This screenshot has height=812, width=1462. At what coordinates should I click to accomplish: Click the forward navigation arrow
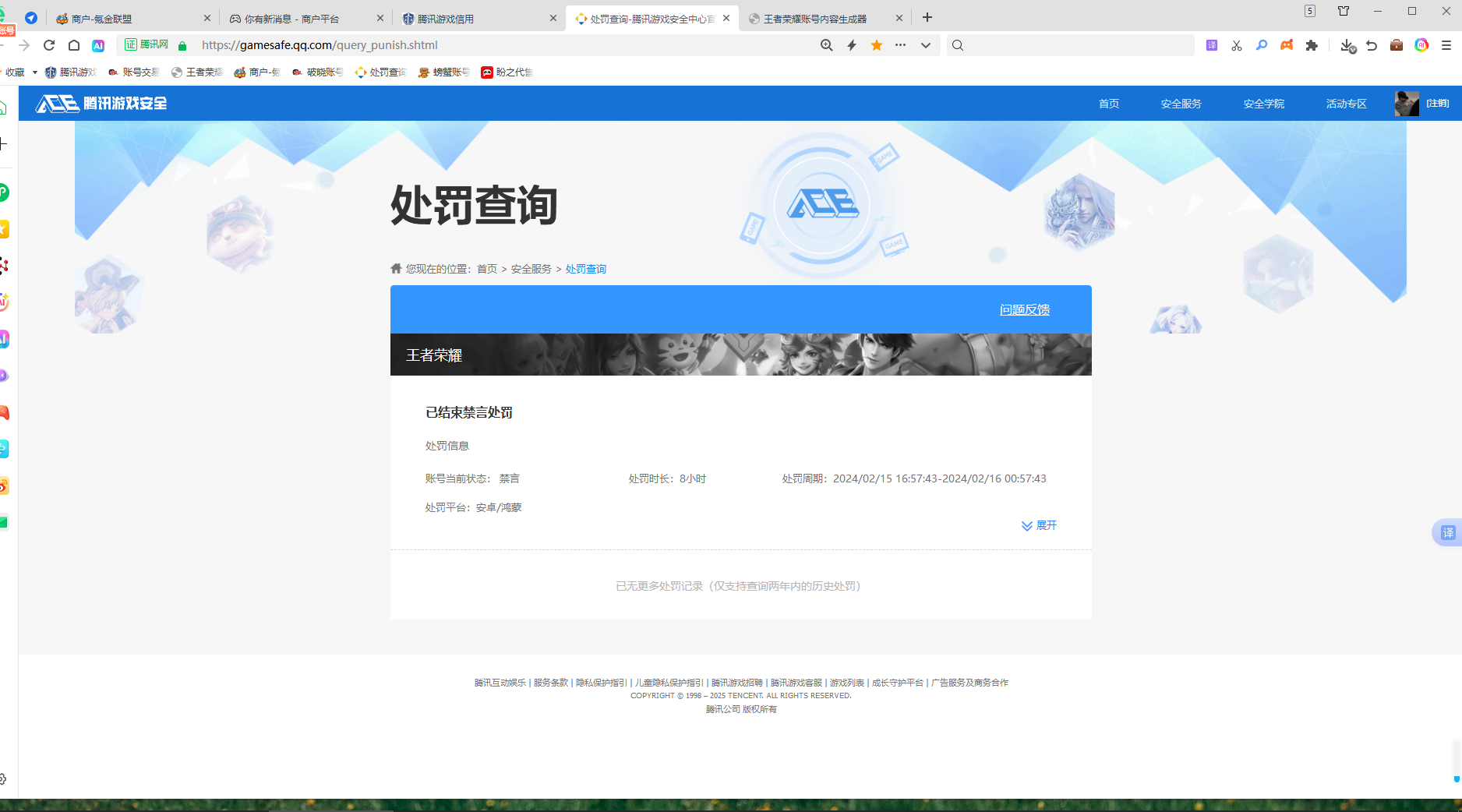24,45
